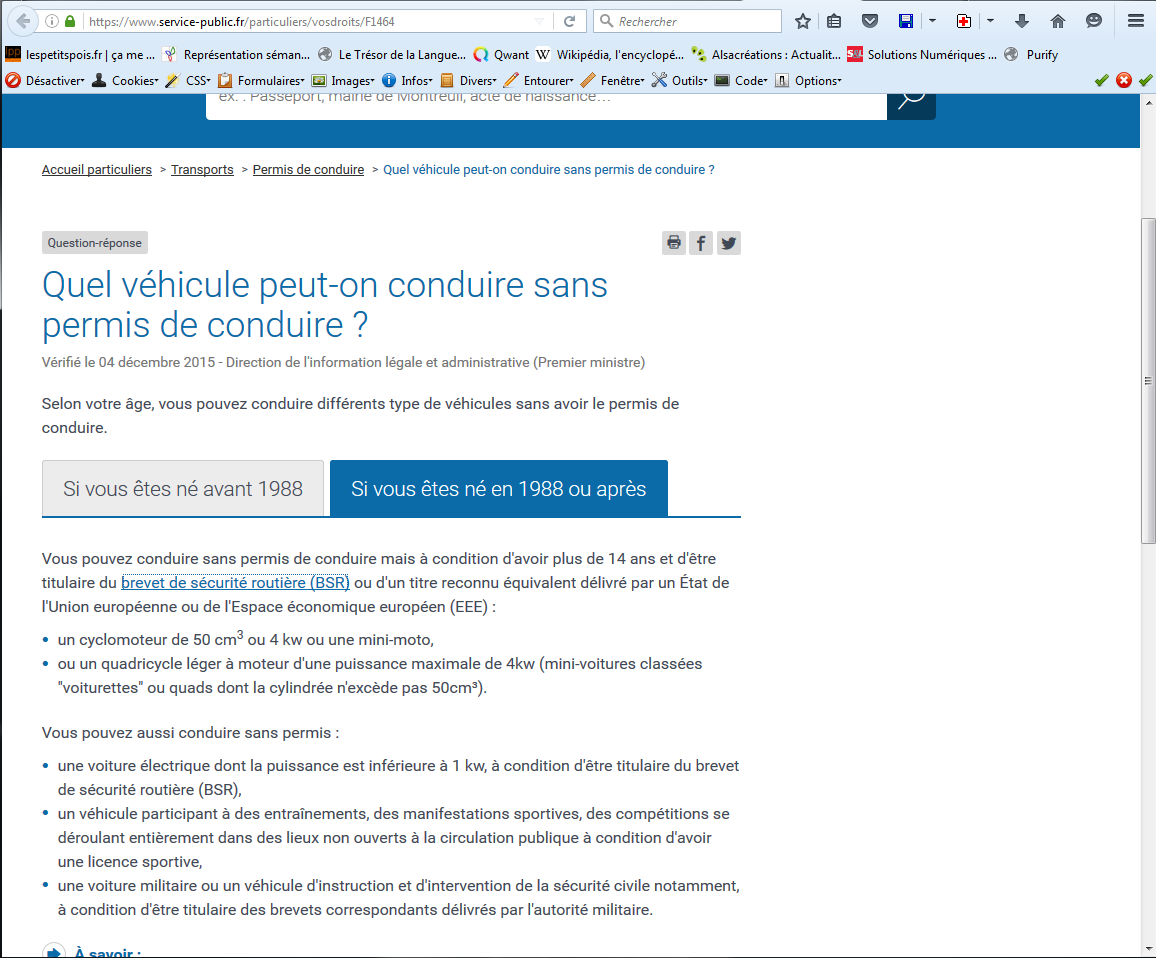
Task: Open the Firefox hamburger menu
Action: (1135, 21)
